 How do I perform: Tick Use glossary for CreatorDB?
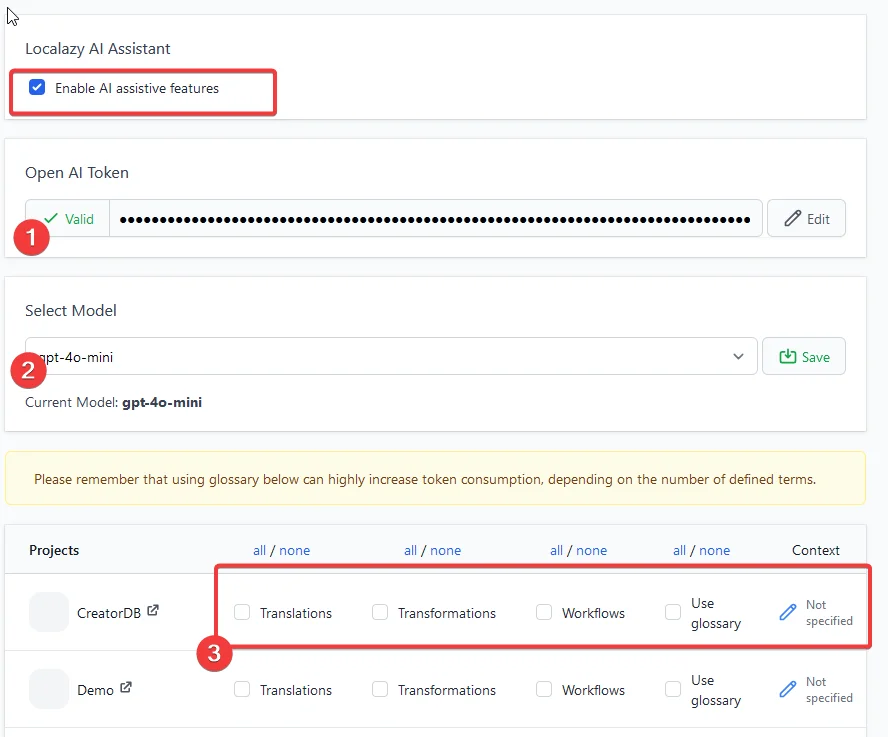point(673,612)
